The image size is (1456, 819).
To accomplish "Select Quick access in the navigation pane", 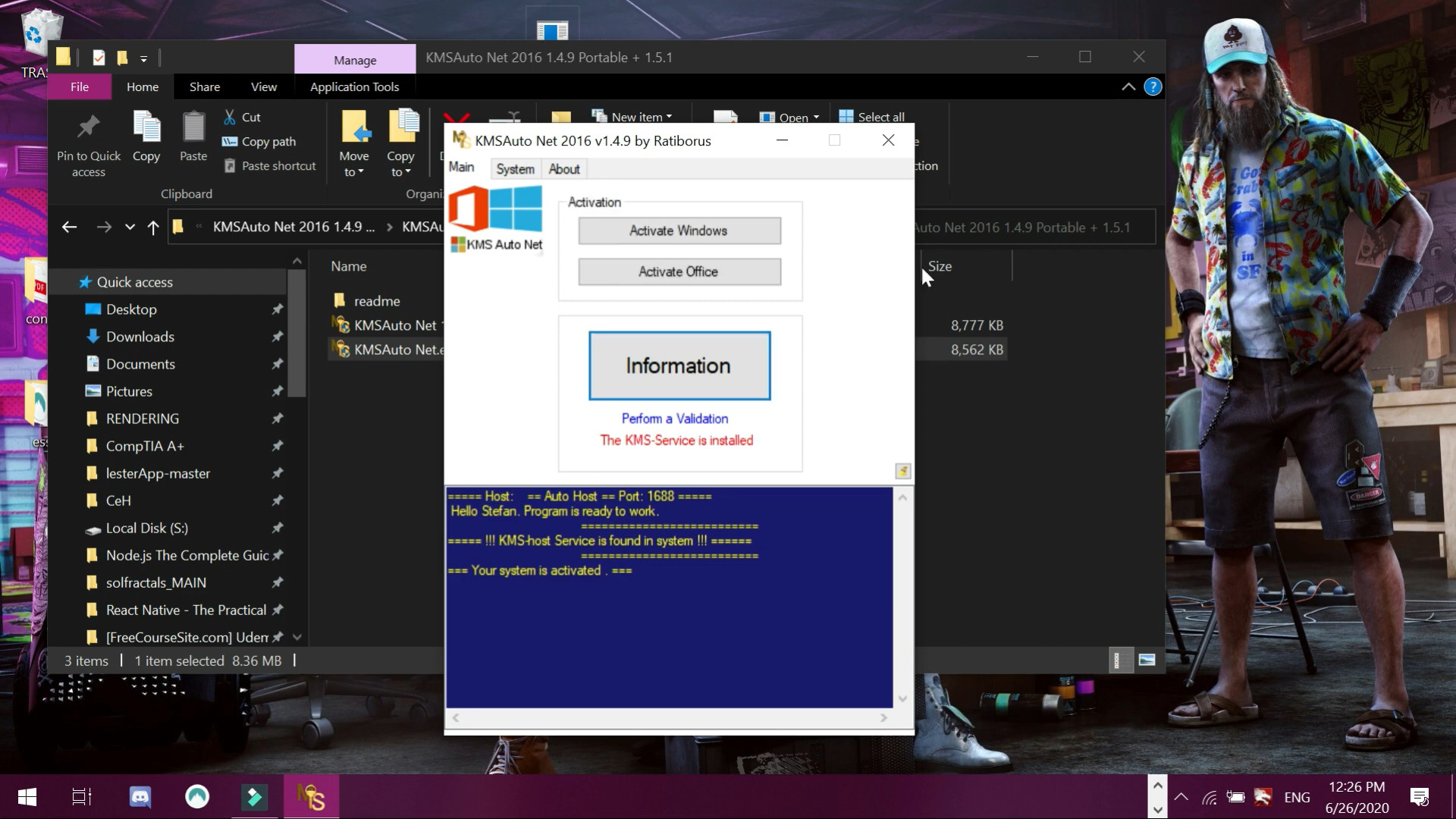I will (135, 282).
